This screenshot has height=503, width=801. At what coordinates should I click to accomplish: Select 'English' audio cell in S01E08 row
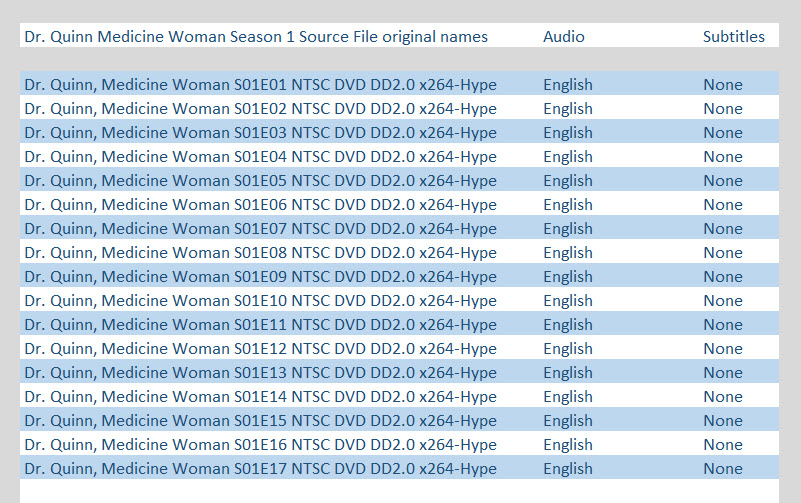[568, 253]
